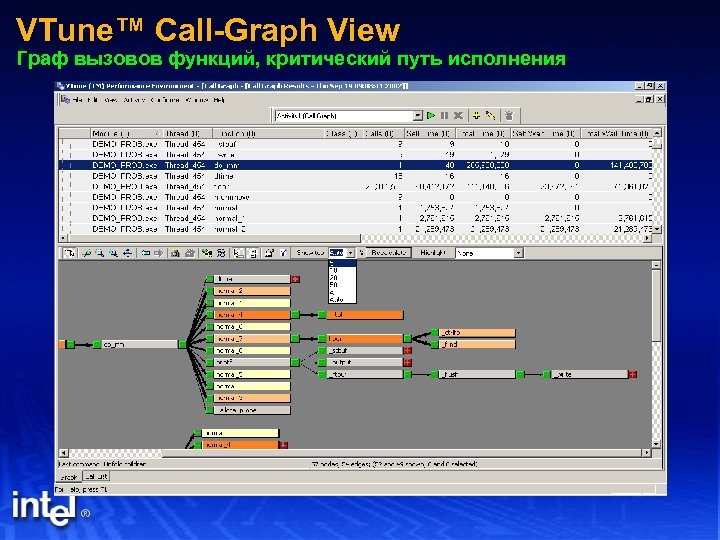Collapse the green expander right of do_main node
This screenshot has height=540, width=720.
pos(182,344)
